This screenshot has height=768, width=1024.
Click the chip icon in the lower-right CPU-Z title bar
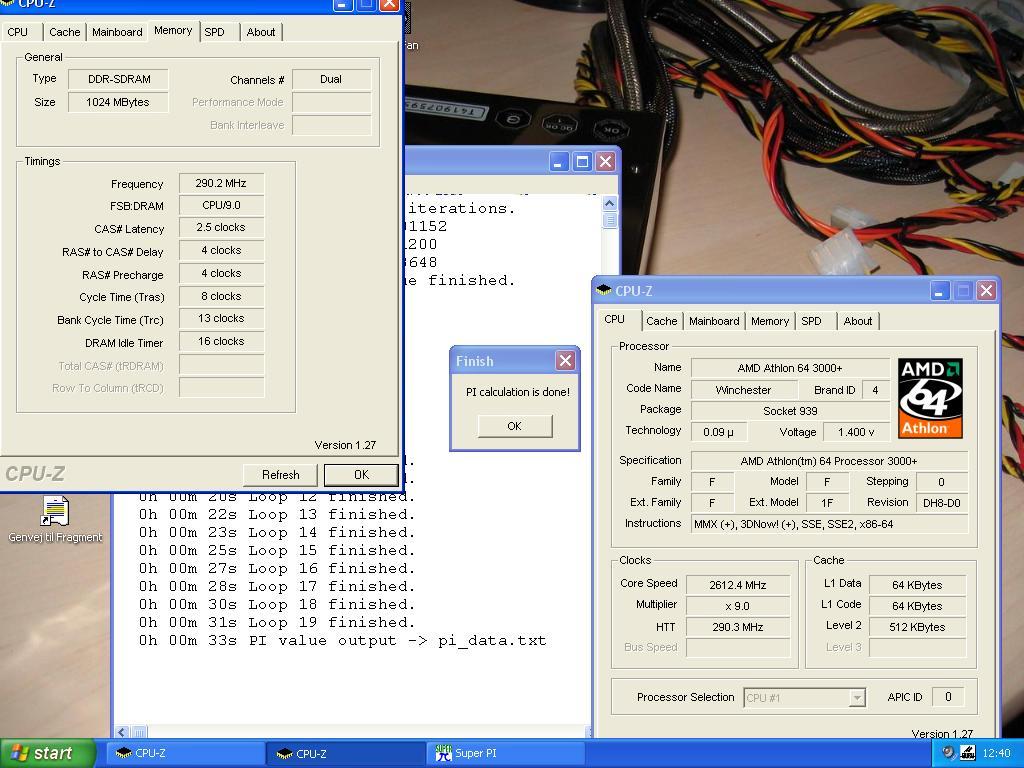pyautogui.click(x=604, y=291)
